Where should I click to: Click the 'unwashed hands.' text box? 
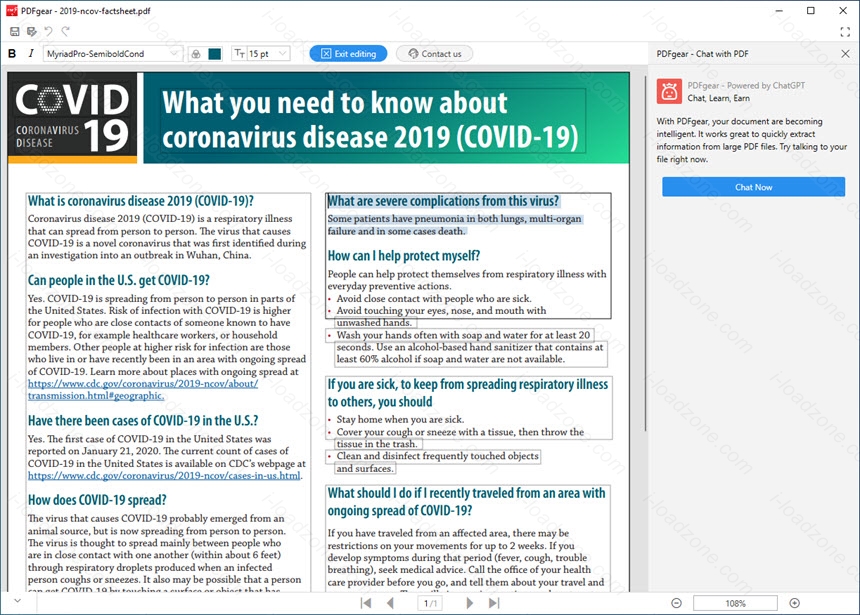point(375,323)
